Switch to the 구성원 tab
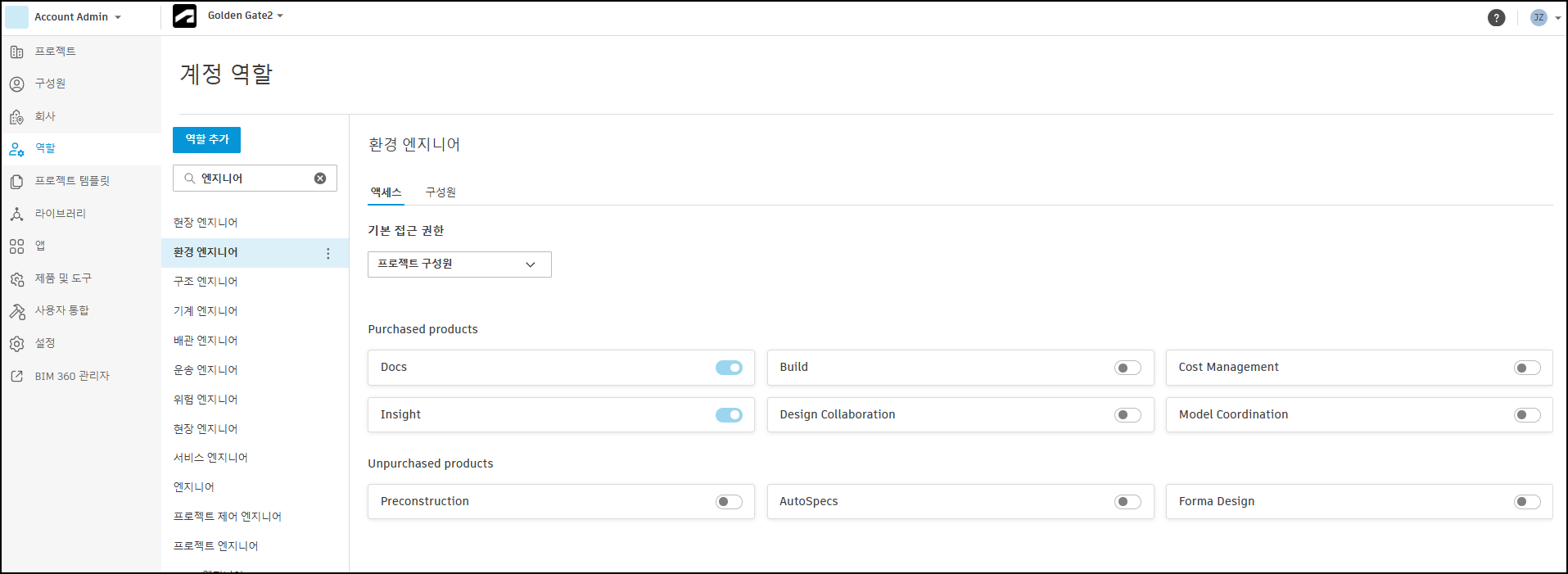This screenshot has height=574, width=1568. (441, 192)
